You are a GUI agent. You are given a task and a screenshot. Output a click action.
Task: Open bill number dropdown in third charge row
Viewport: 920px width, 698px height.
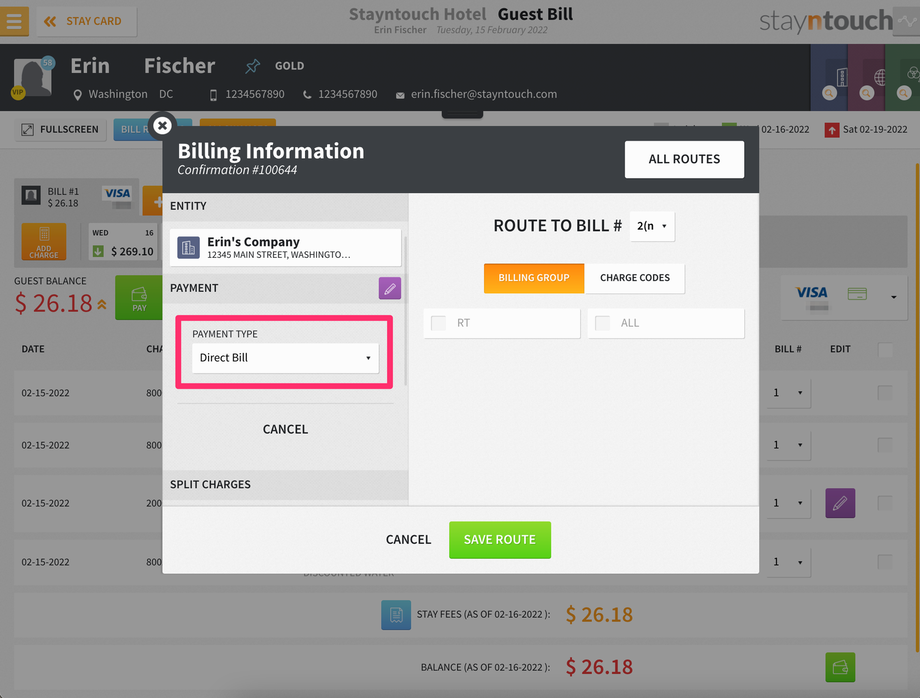[x=789, y=503]
